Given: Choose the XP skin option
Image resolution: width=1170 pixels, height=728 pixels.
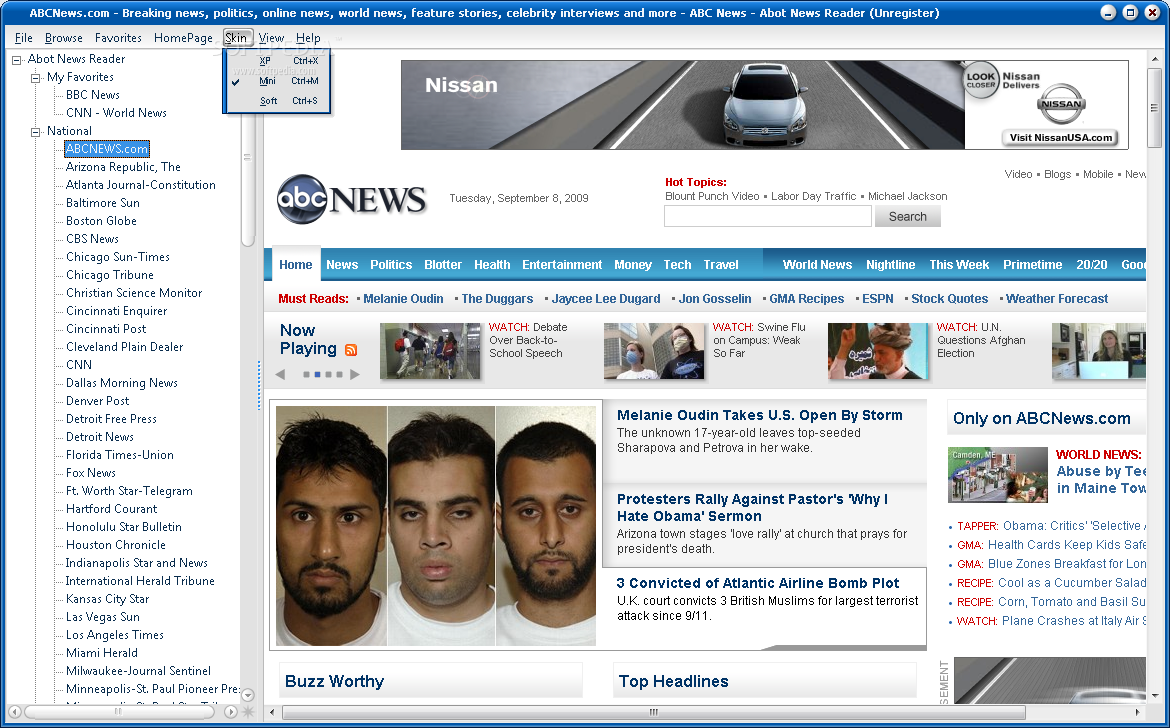Looking at the screenshot, I should point(277,61).
